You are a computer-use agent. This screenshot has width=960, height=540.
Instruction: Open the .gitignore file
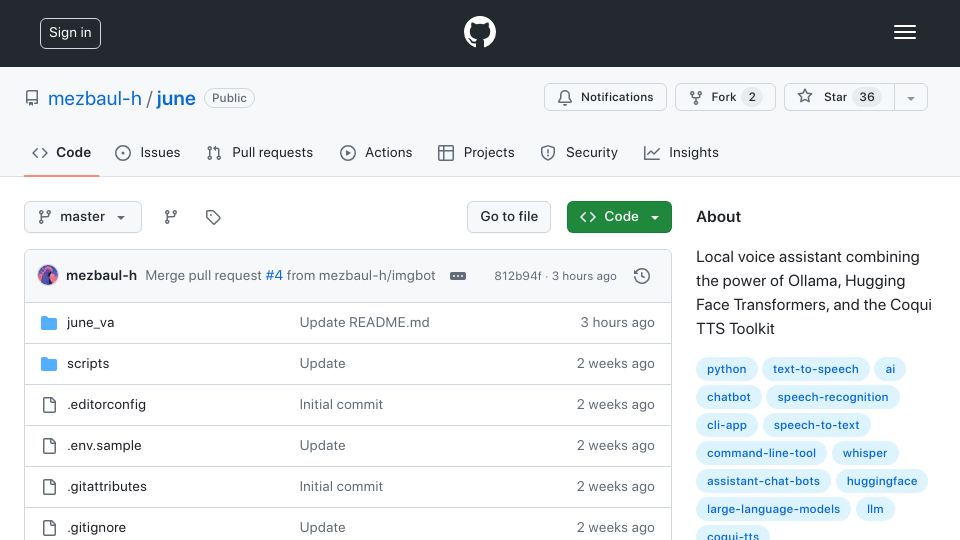(x=97, y=528)
